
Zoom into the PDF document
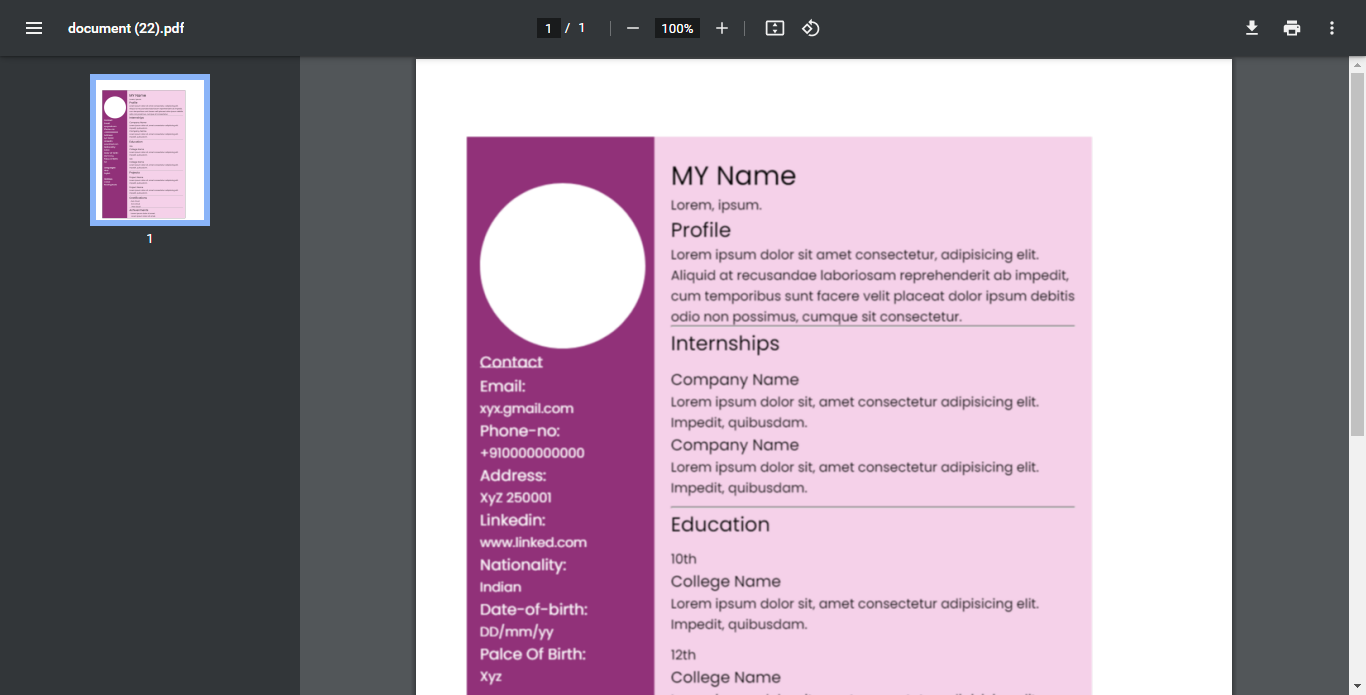[722, 28]
